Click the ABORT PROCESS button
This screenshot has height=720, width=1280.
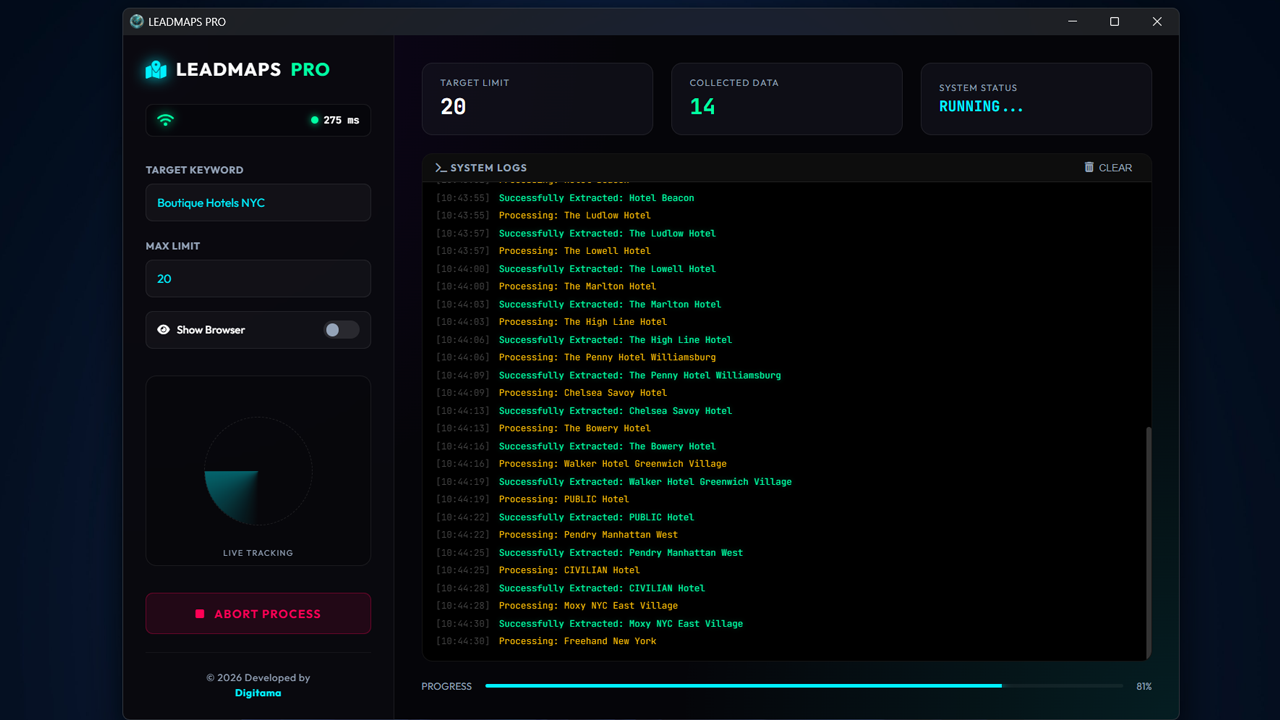click(258, 614)
